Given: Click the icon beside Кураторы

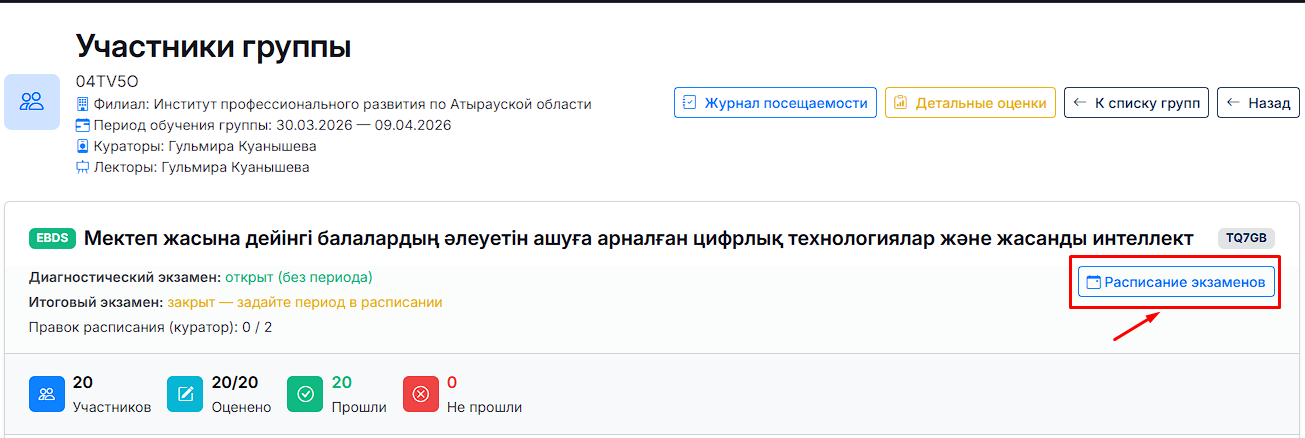Looking at the screenshot, I should coord(83,146).
